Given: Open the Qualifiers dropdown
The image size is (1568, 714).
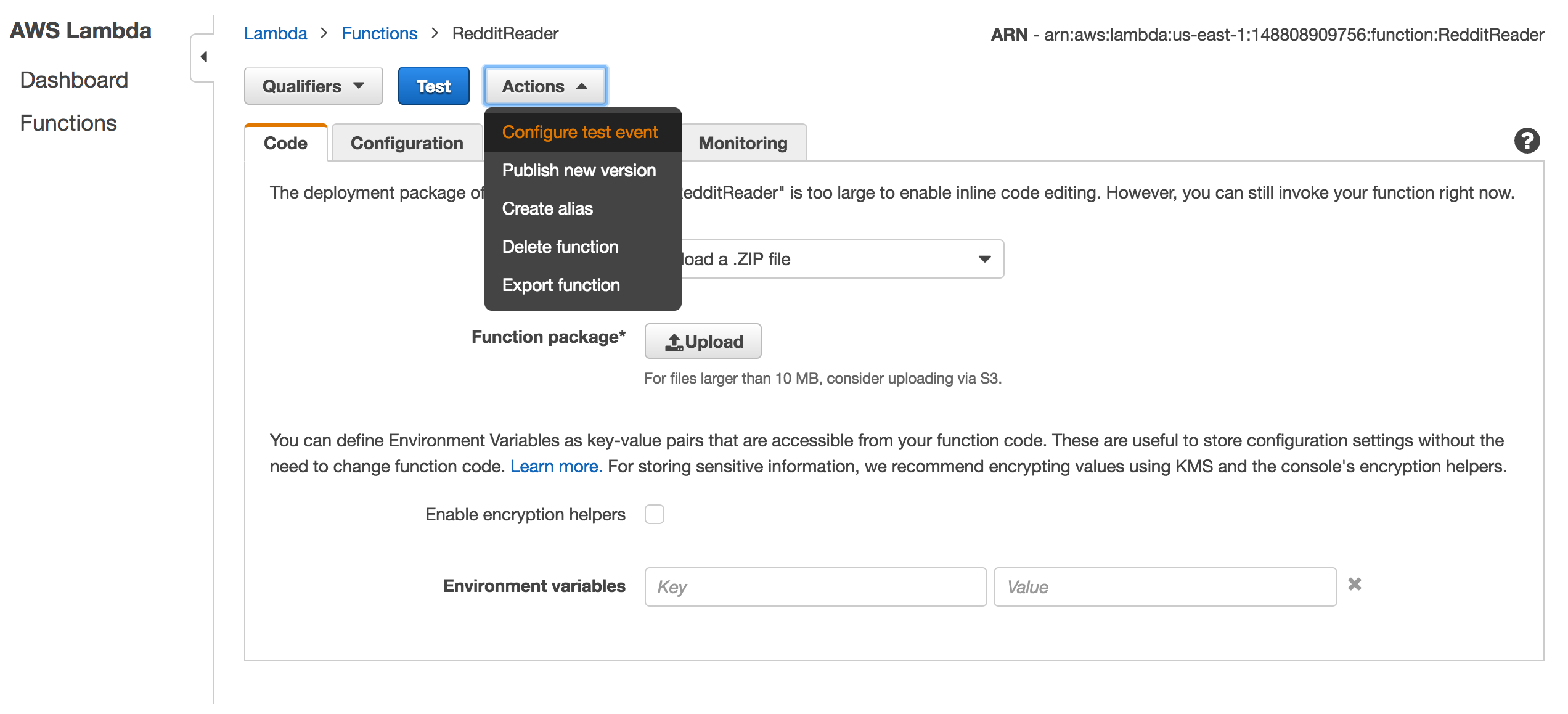Looking at the screenshot, I should pos(314,86).
